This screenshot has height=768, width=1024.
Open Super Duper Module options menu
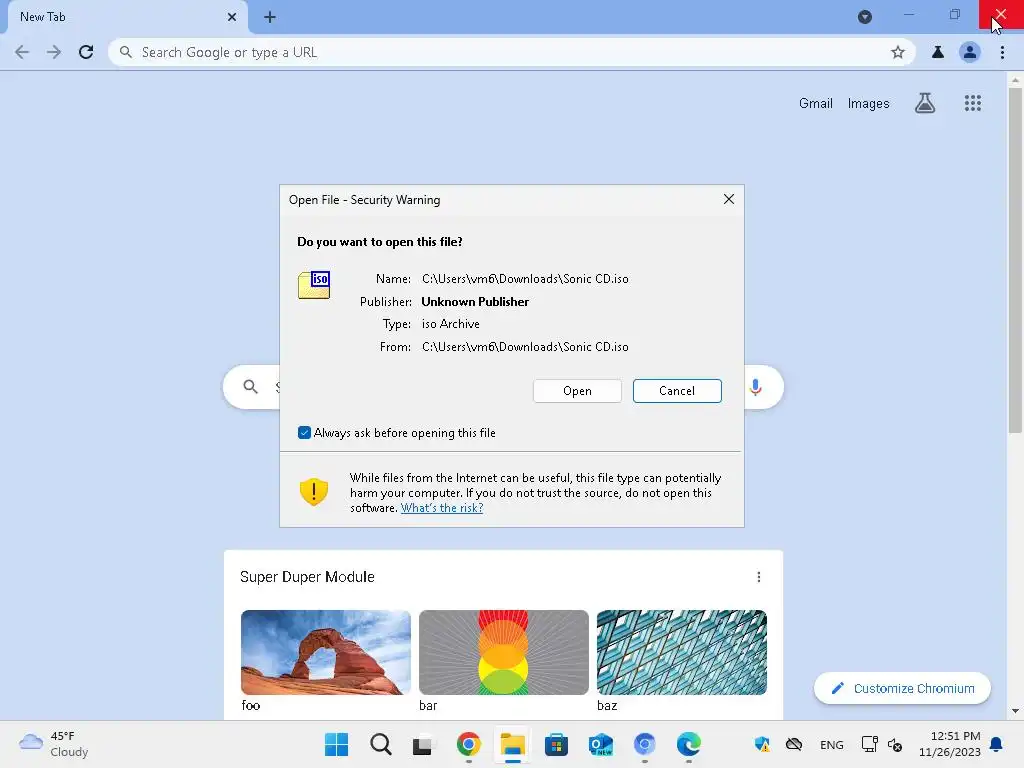point(759,577)
